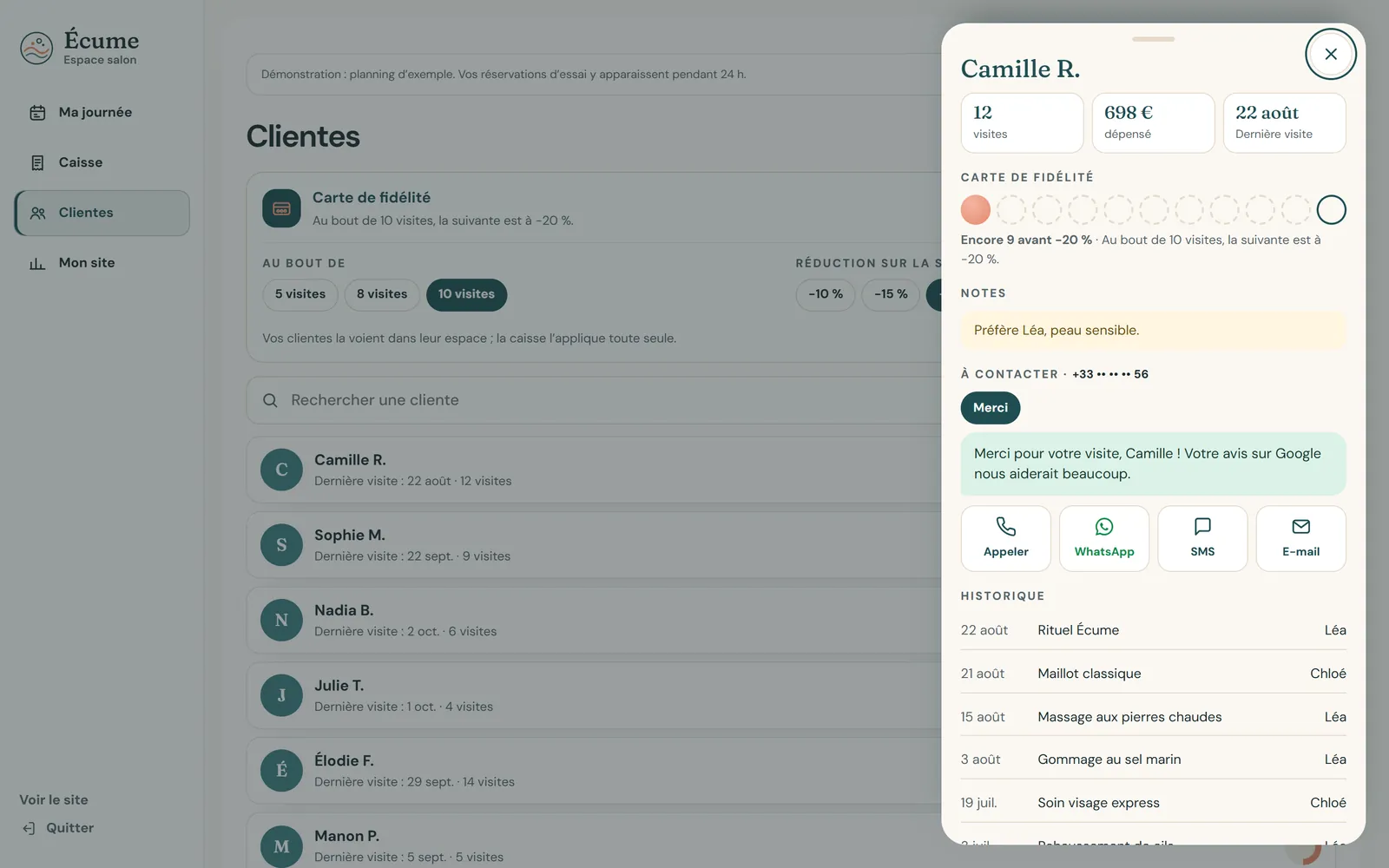The height and width of the screenshot is (868, 1389).
Task: Open Massage aux pierres chaudes entry
Action: [1153, 717]
